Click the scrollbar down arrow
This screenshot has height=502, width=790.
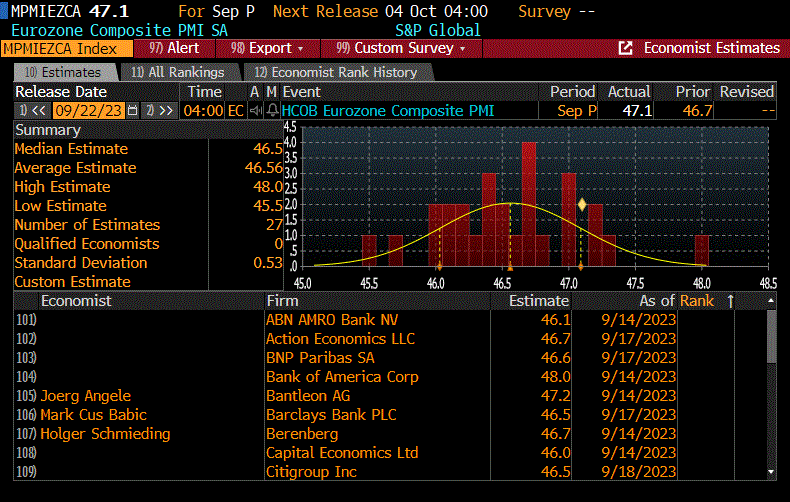pyautogui.click(x=771, y=472)
